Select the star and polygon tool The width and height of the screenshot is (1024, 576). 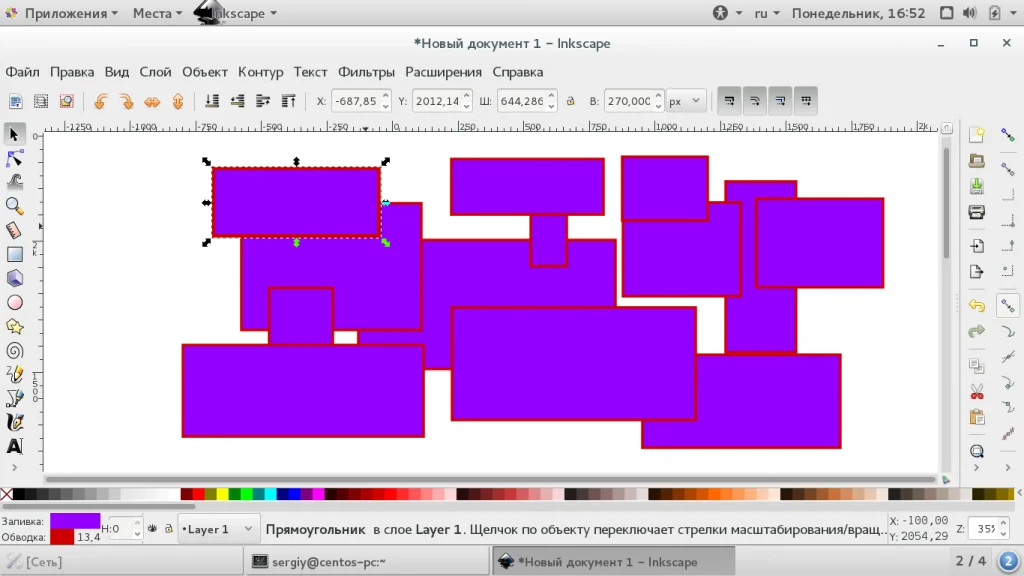(x=14, y=327)
